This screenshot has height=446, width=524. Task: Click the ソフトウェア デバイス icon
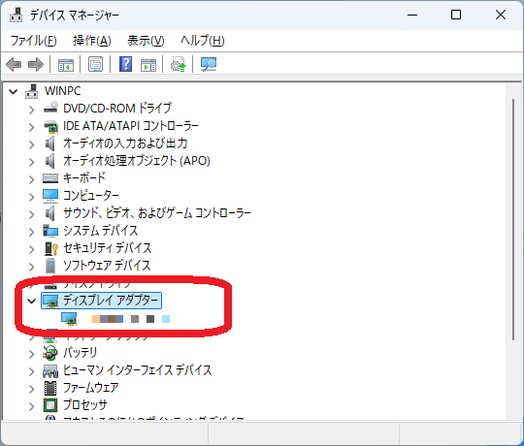50,266
